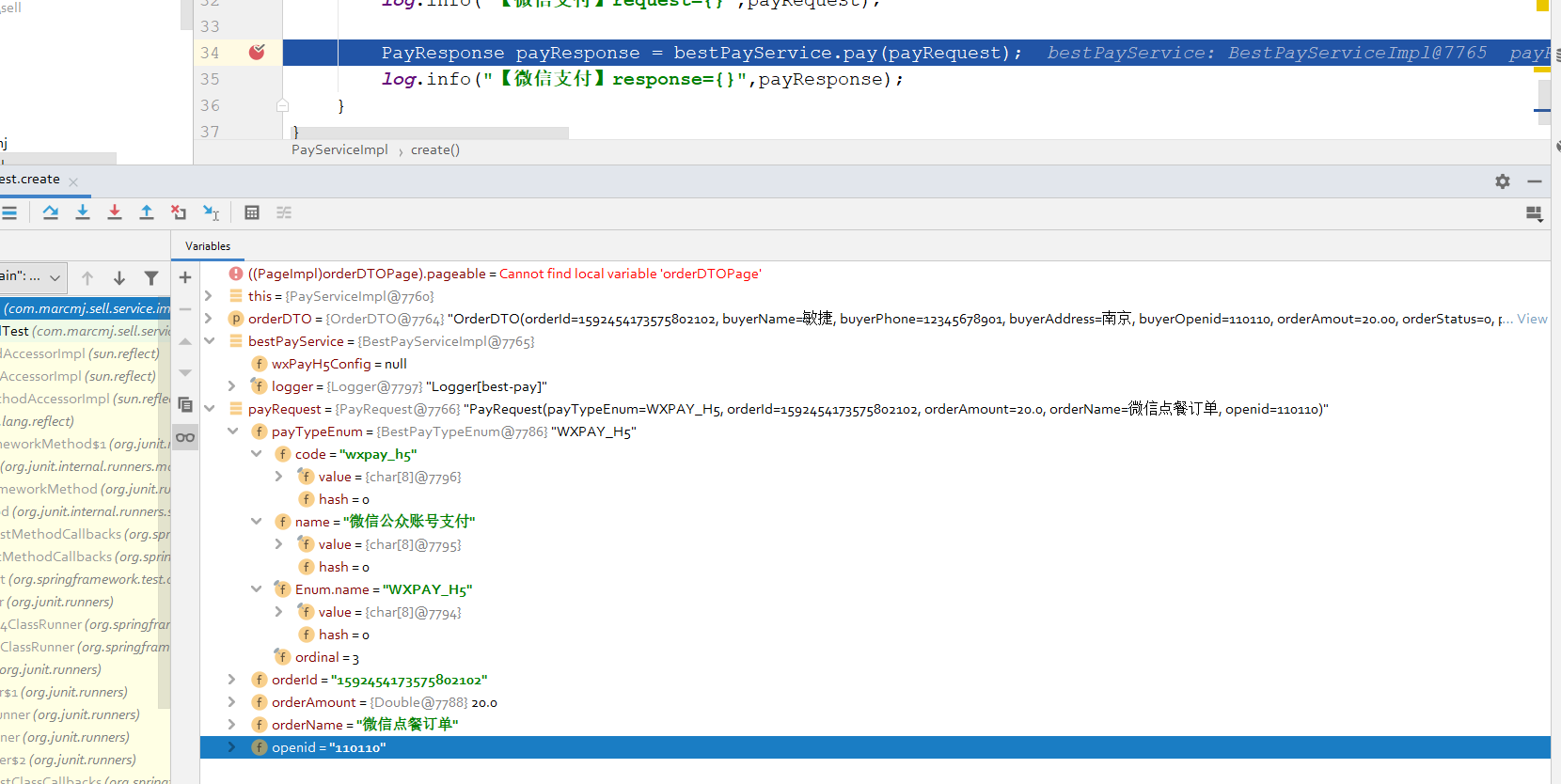Move watch up with triangle icon

[x=185, y=341]
